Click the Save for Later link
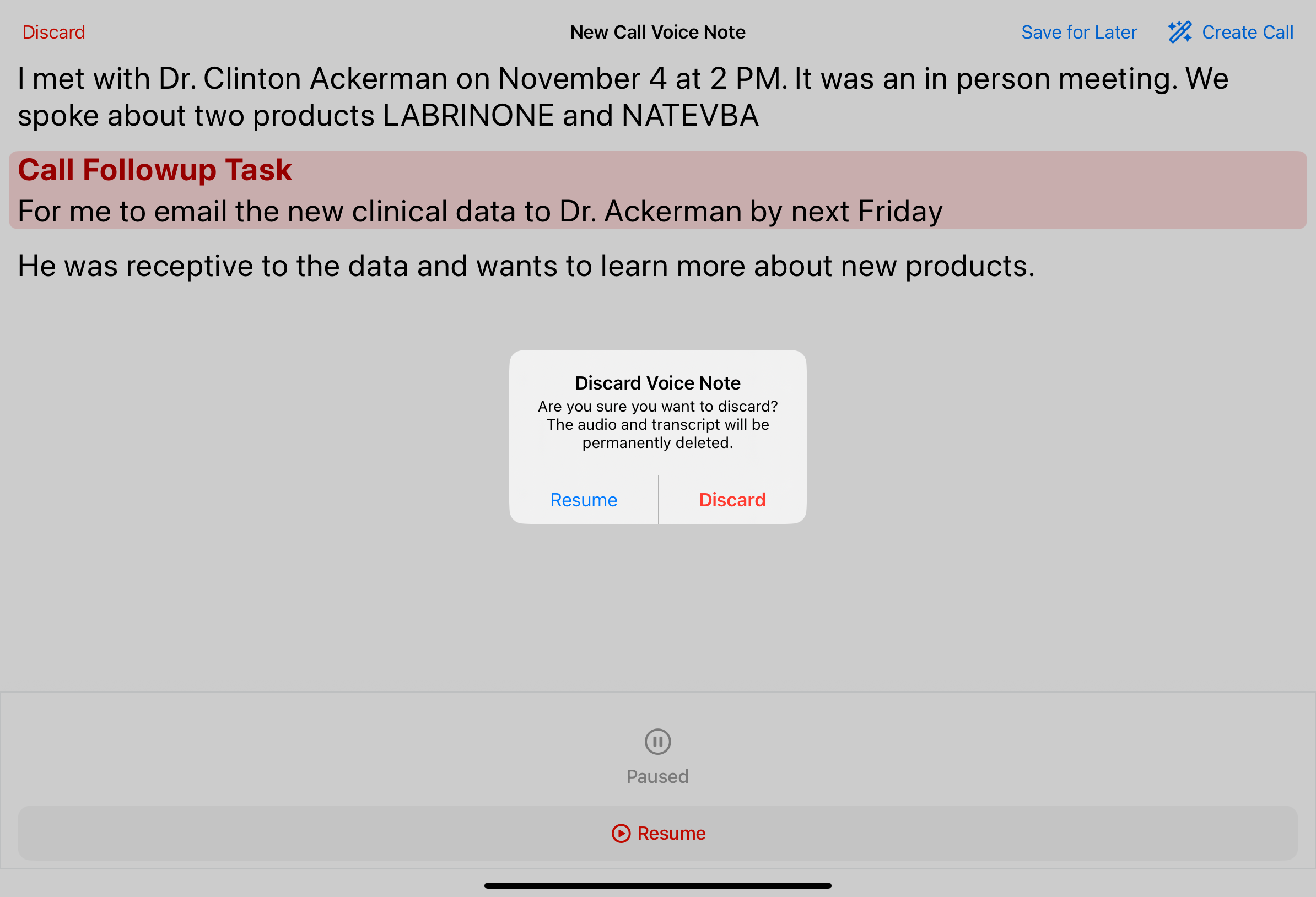This screenshot has width=1316, height=897. pos(1078,33)
